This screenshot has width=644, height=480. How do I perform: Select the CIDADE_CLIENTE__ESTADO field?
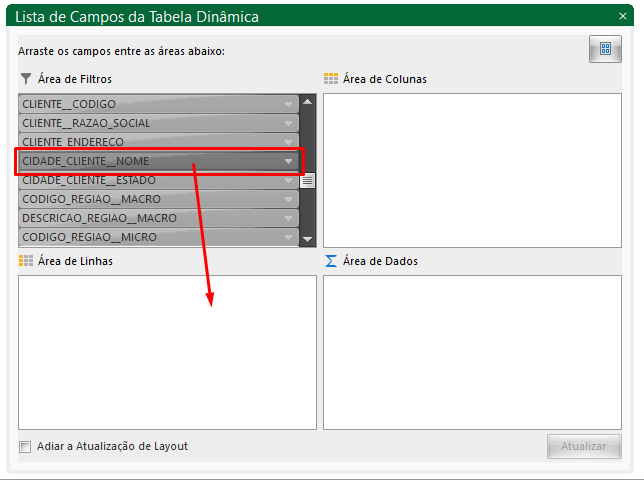pos(159,180)
